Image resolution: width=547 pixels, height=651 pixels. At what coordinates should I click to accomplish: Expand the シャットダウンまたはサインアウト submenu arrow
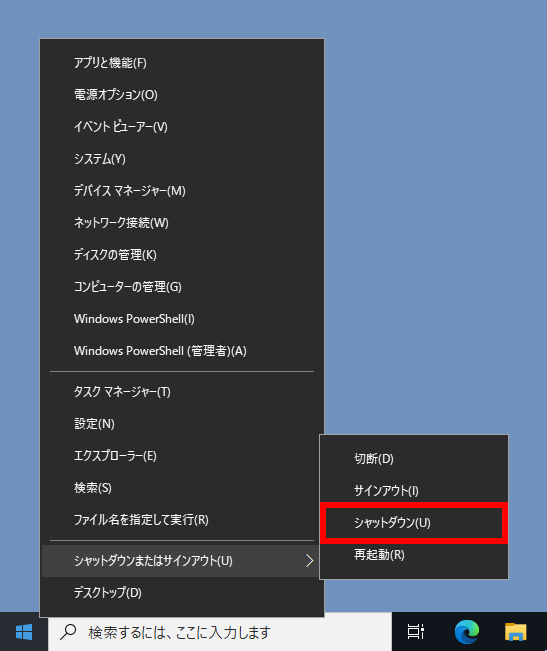pyautogui.click(x=309, y=561)
